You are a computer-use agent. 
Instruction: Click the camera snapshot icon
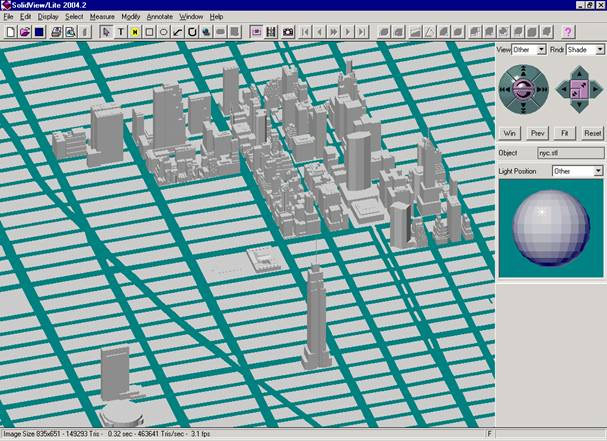coord(288,32)
